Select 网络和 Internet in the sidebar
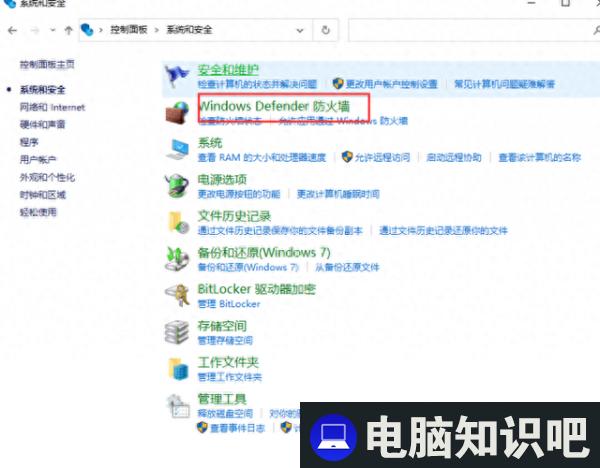The image size is (600, 468). 52,107
